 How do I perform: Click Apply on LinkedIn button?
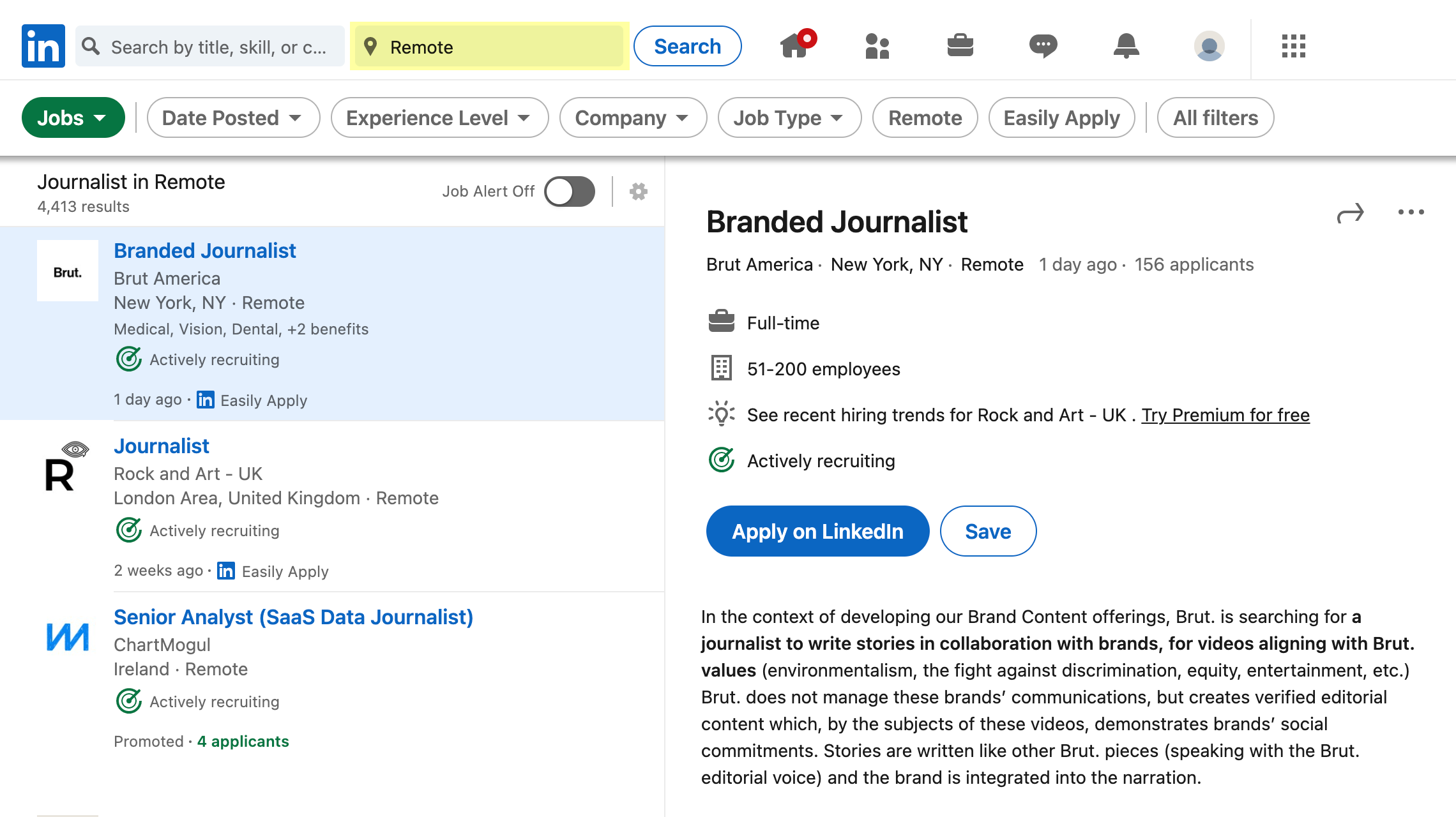click(x=817, y=531)
